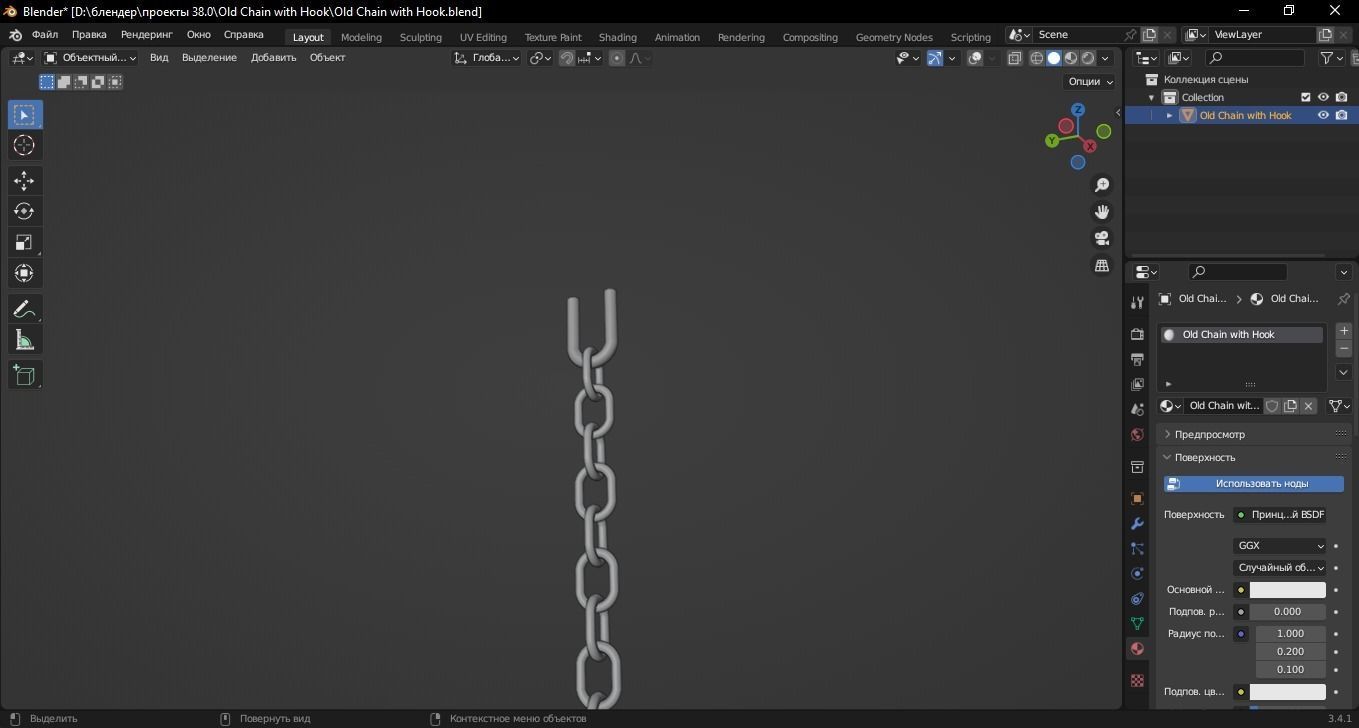The image size is (1359, 728).
Task: Switch to the Geometry Nodes workspace tab
Action: coord(894,37)
